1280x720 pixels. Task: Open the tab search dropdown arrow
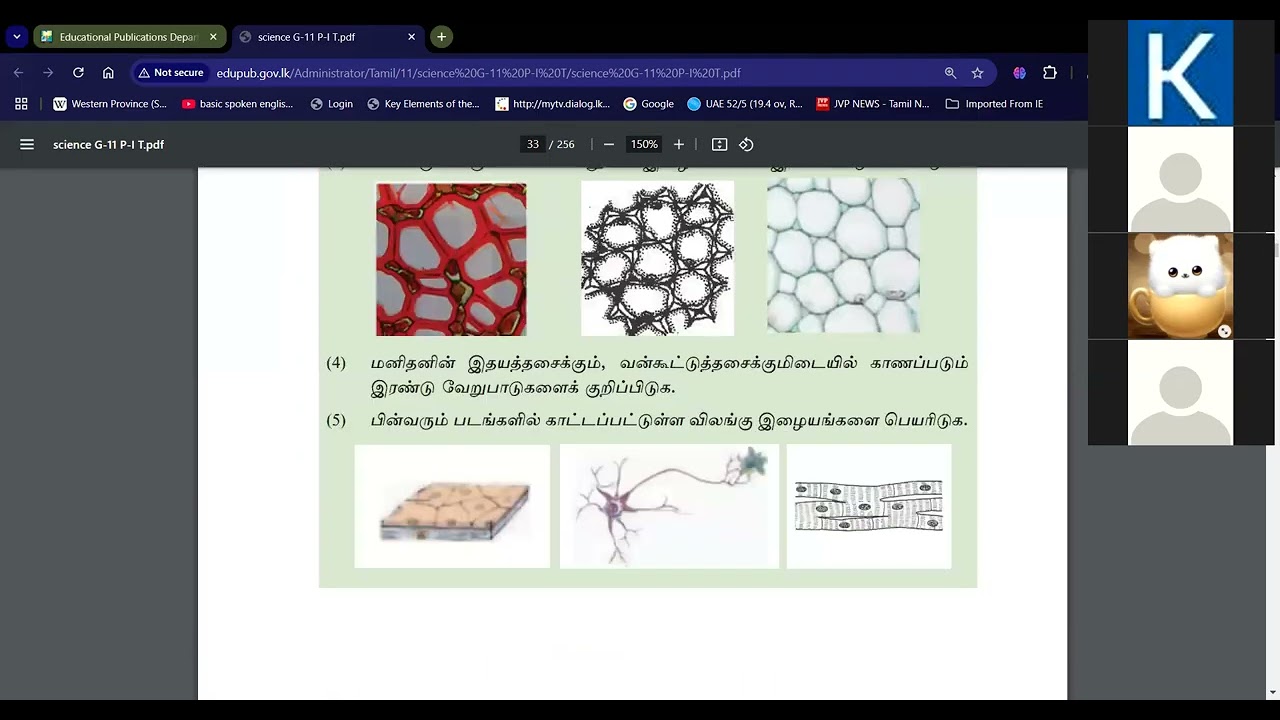point(16,37)
